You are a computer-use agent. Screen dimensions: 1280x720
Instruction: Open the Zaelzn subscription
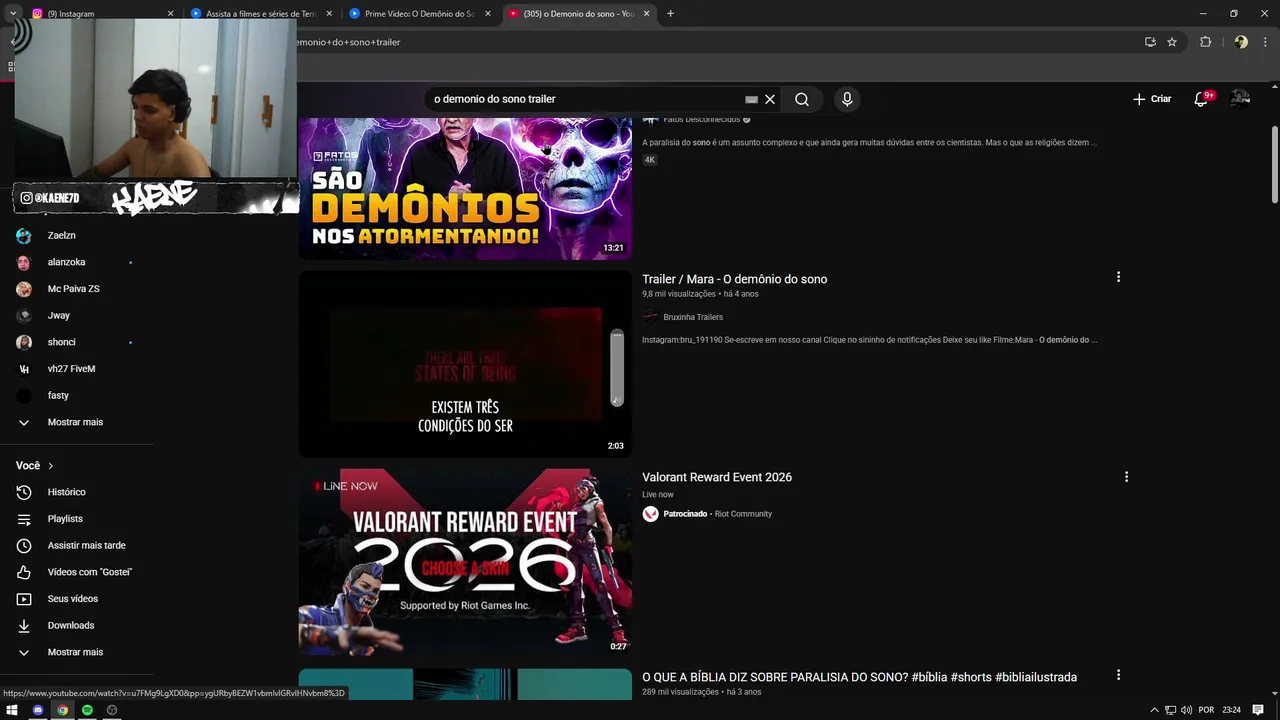[62, 235]
